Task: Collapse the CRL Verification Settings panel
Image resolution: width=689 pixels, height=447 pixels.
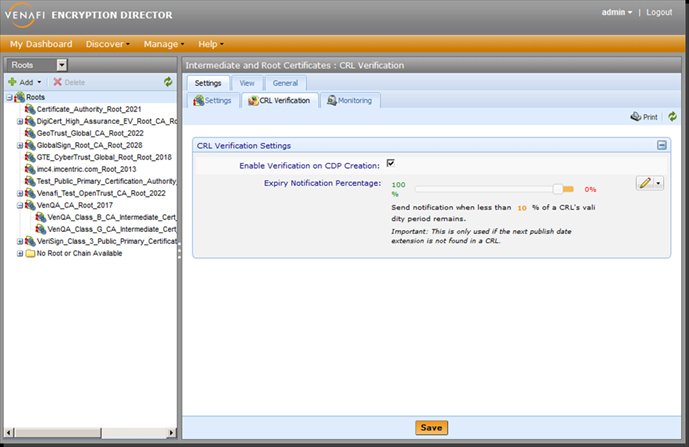Action: (x=662, y=145)
